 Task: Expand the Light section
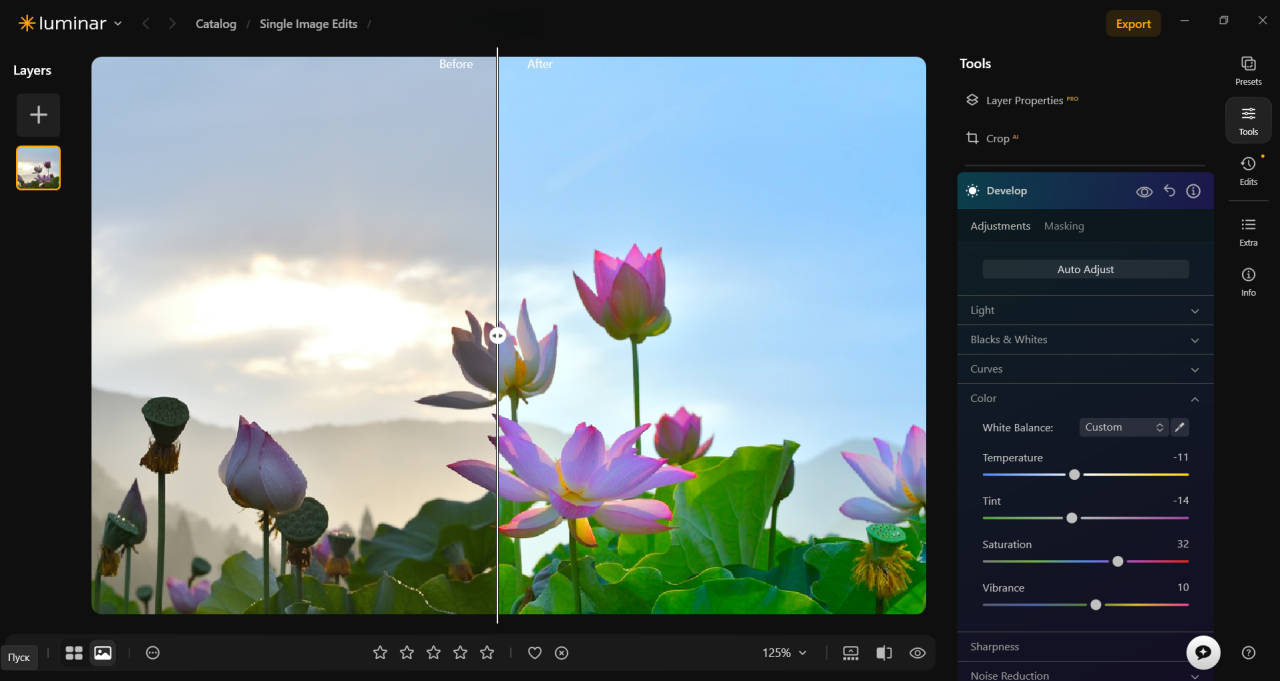tap(1085, 310)
